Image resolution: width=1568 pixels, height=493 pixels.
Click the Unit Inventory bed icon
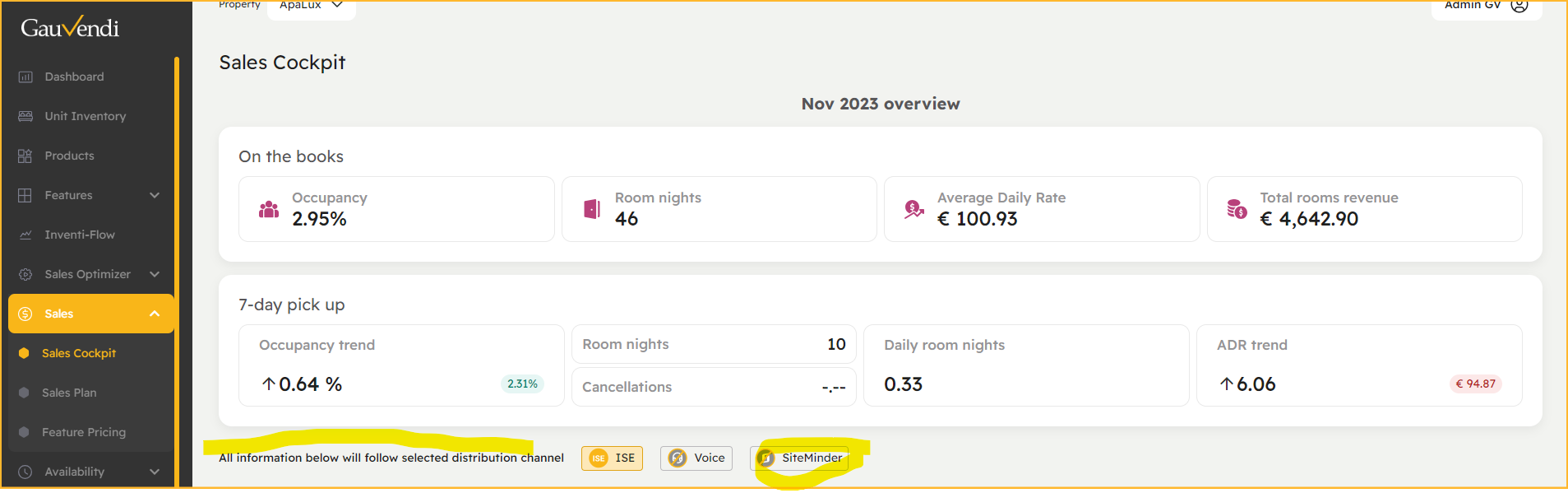point(25,116)
